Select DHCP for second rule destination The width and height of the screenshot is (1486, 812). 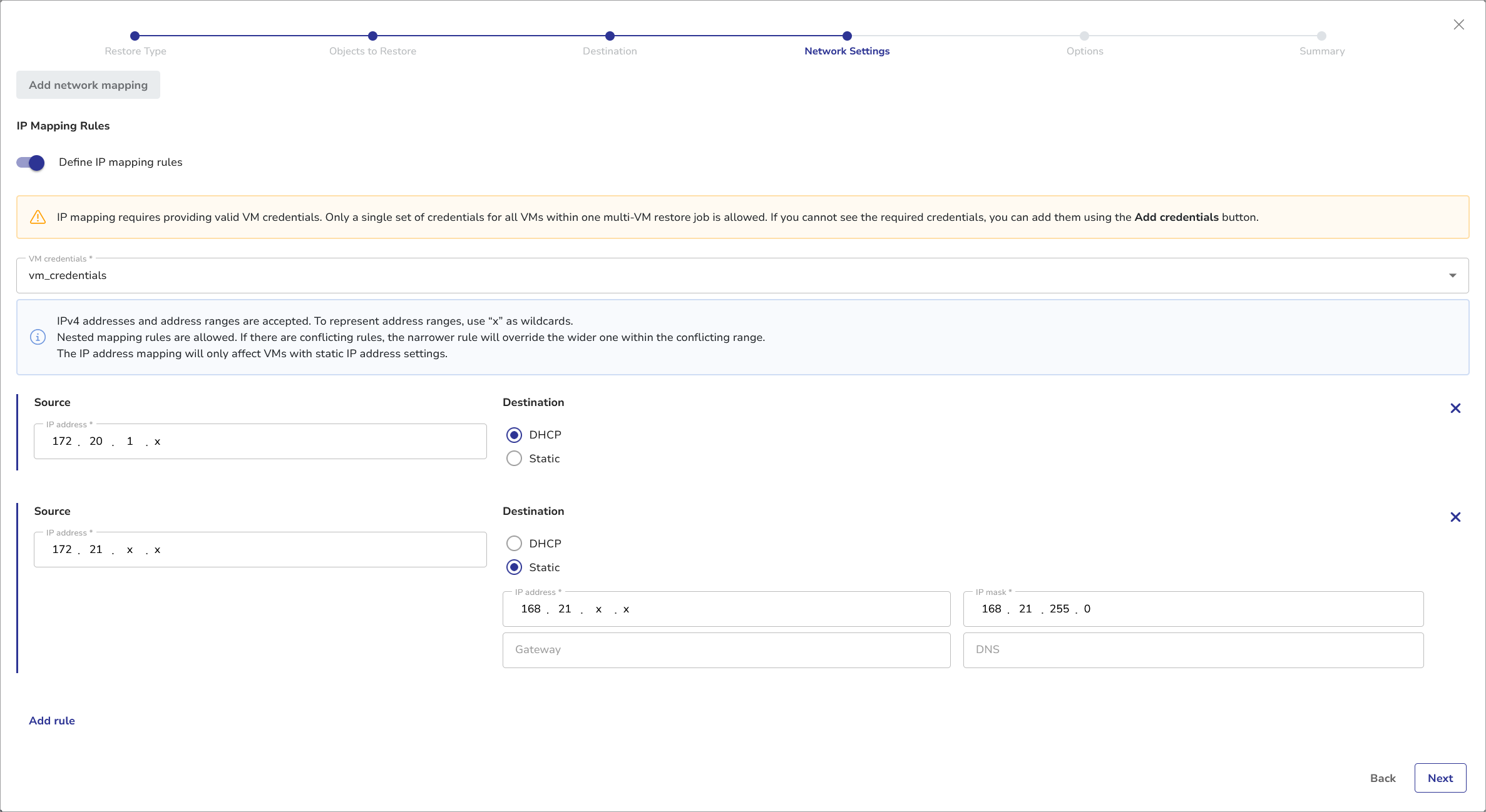(514, 544)
